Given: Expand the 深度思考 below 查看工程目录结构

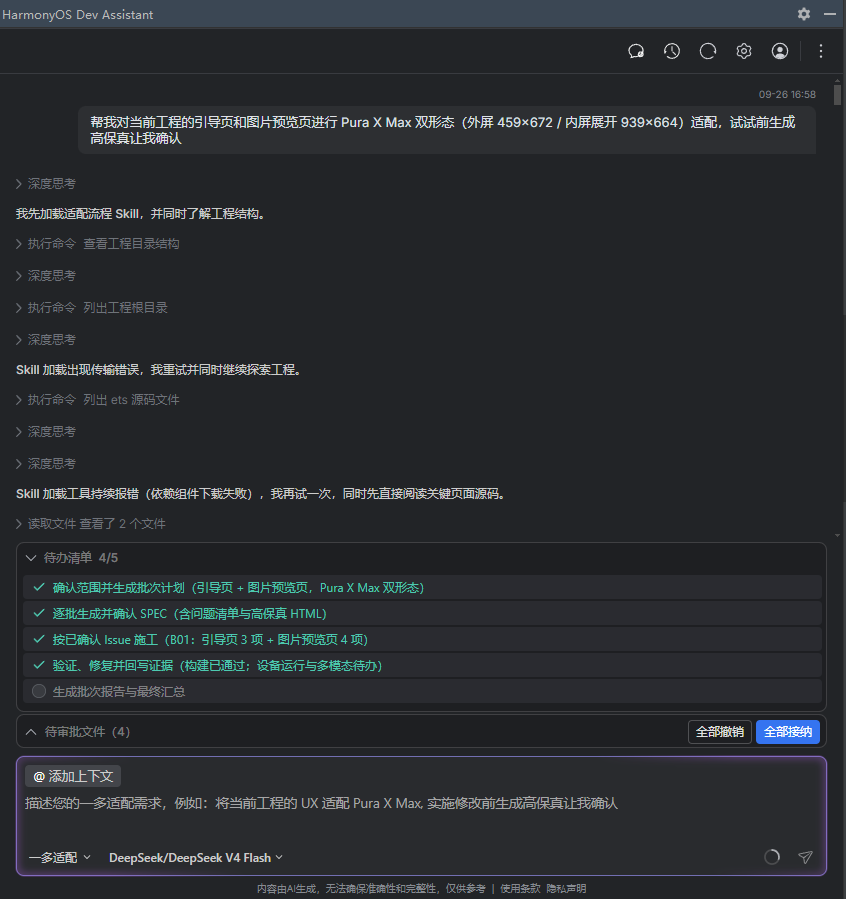Looking at the screenshot, I should (x=46, y=276).
